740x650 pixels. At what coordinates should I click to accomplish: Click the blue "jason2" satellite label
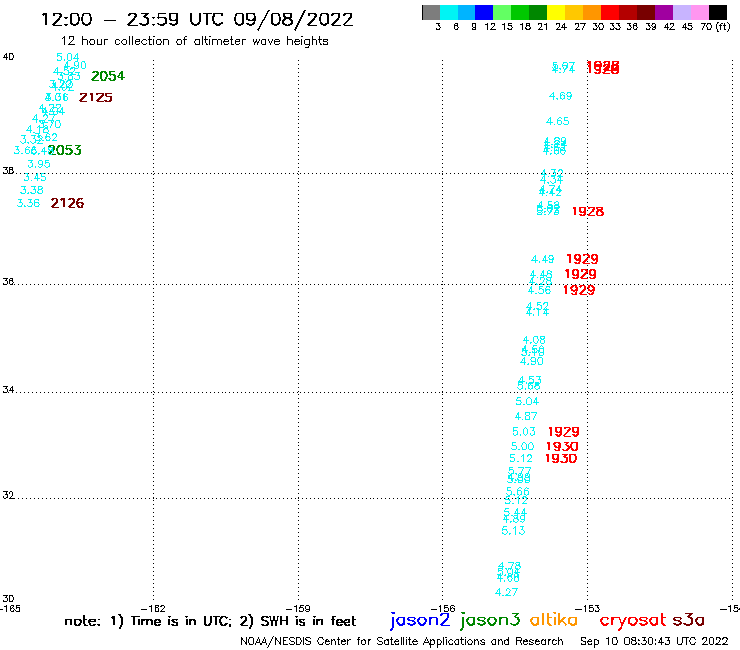tap(420, 620)
